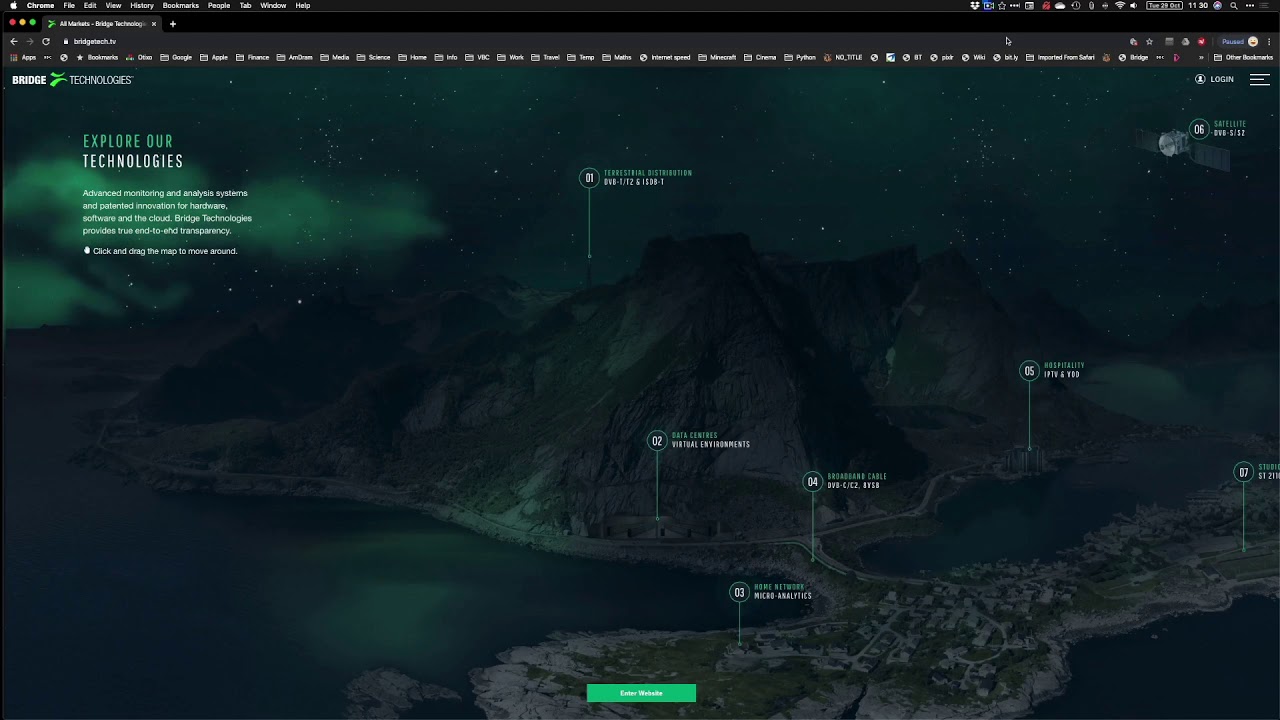The width and height of the screenshot is (1280, 720).
Task: Open the Notification Center icon
Action: coord(1264,5)
